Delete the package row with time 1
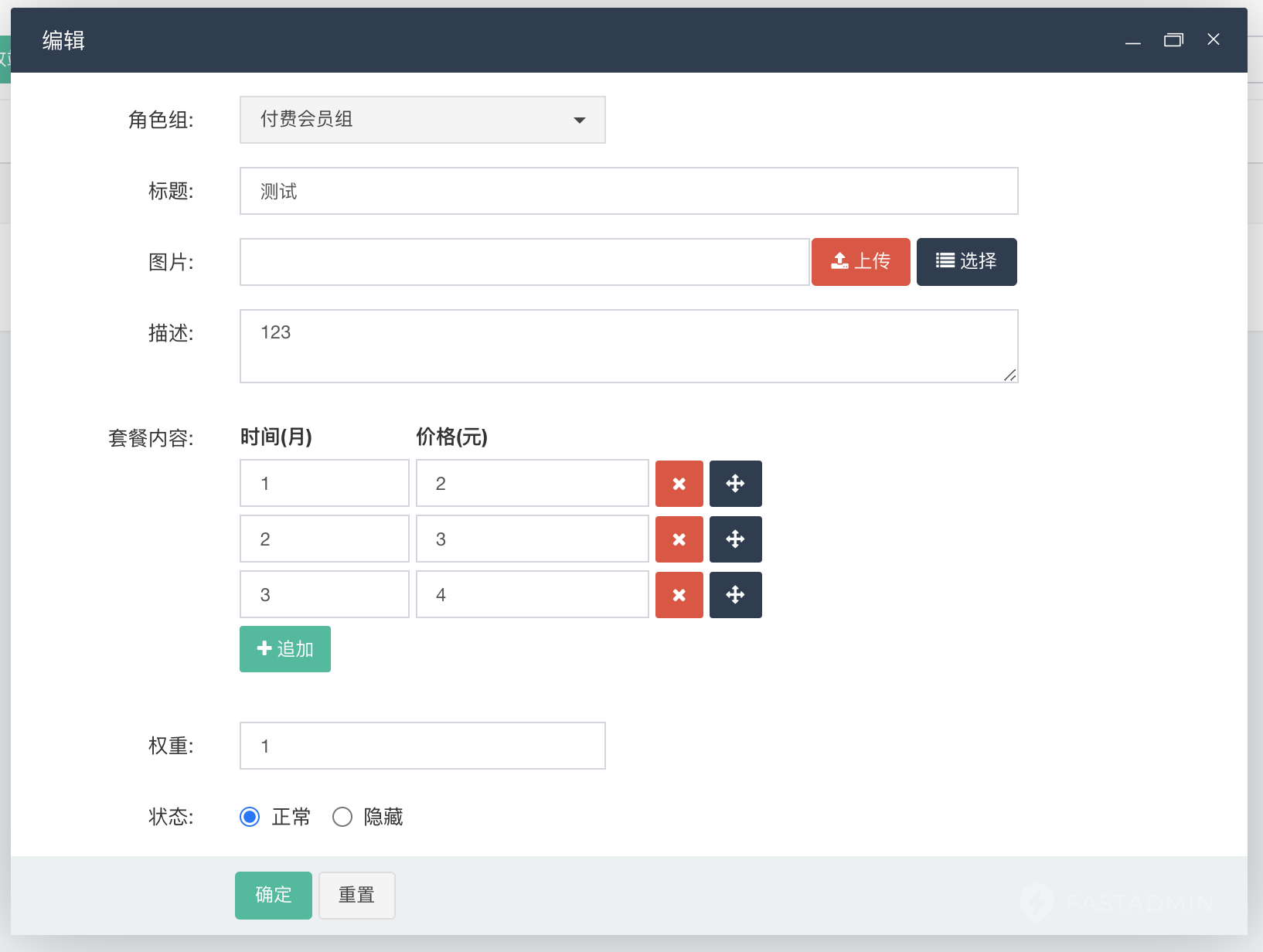 click(x=679, y=484)
